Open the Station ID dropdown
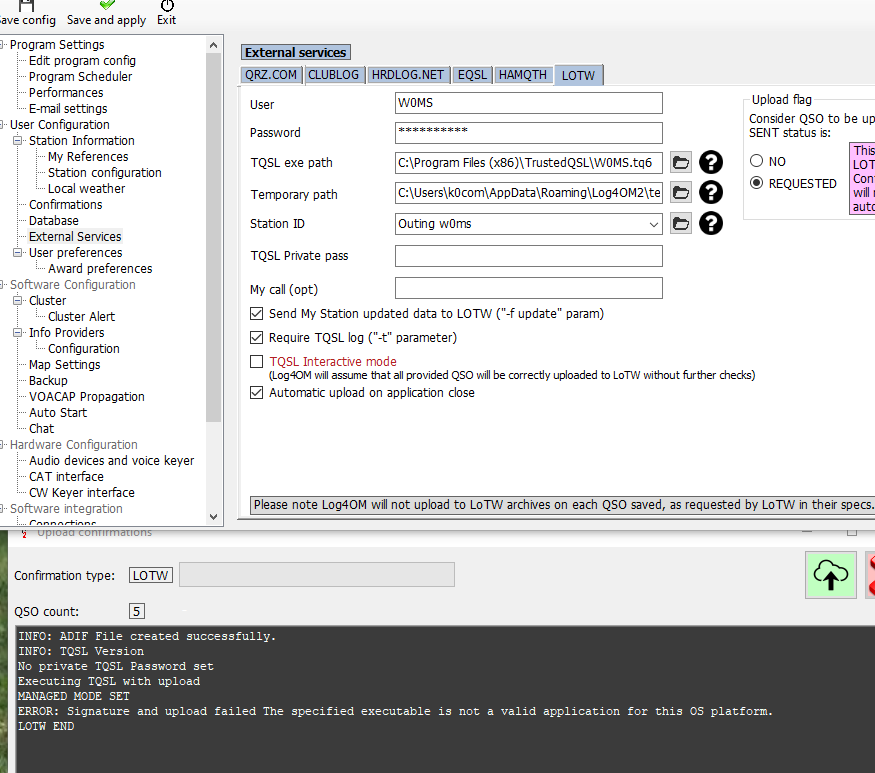The height and width of the screenshot is (773, 875). [x=653, y=224]
